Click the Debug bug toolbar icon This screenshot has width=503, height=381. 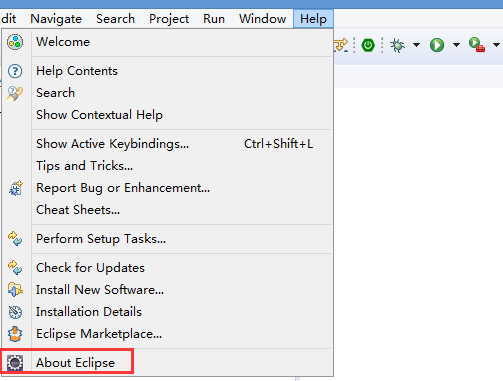coord(397,45)
